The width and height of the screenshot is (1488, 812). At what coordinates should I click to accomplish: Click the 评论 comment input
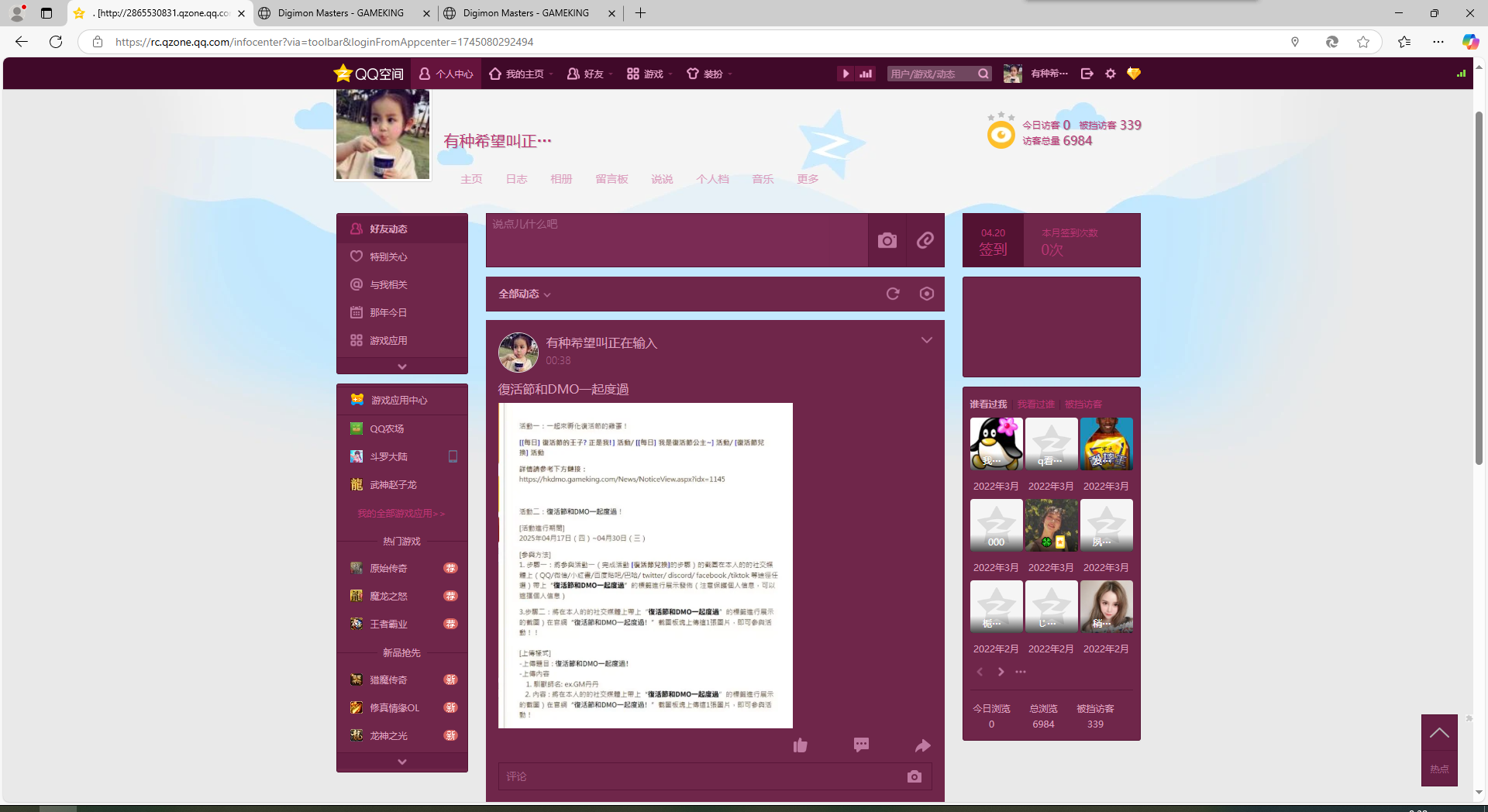(x=701, y=776)
